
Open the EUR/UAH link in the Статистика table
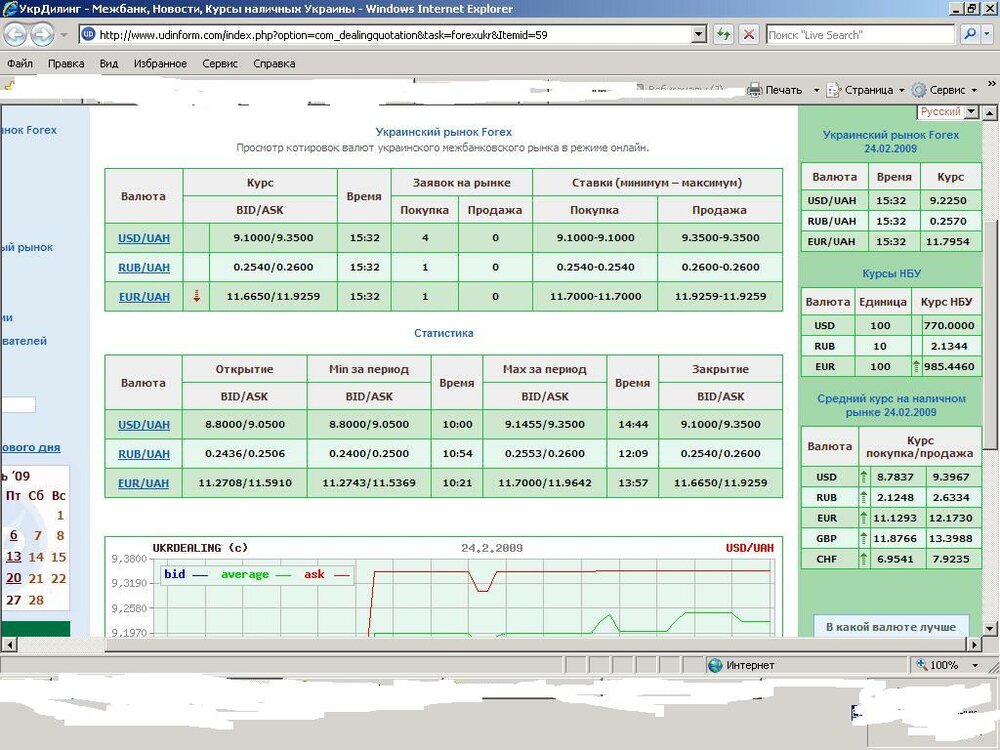(x=144, y=483)
